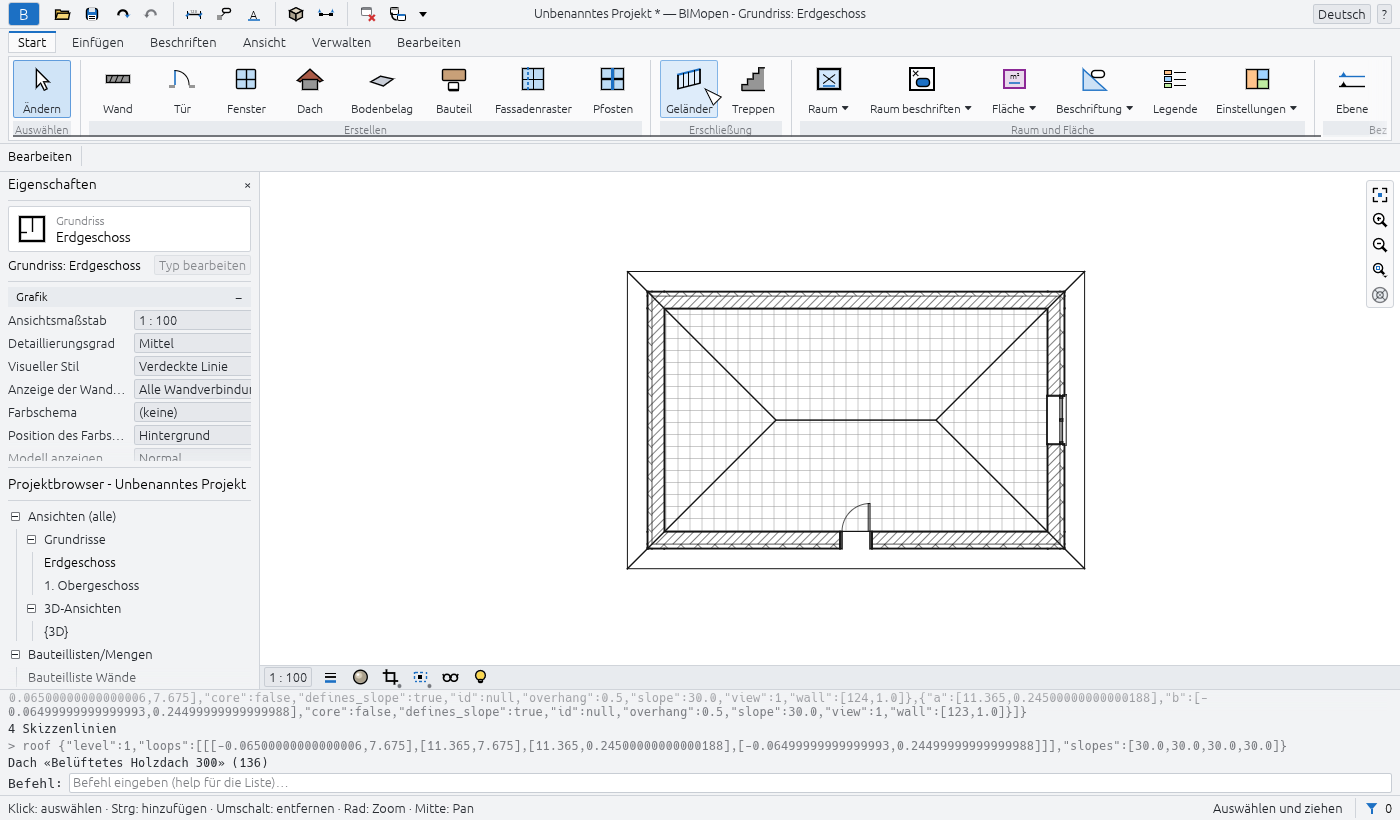Select the Bodenbelag tool
Viewport: 1400px width, 820px height.
click(x=382, y=89)
